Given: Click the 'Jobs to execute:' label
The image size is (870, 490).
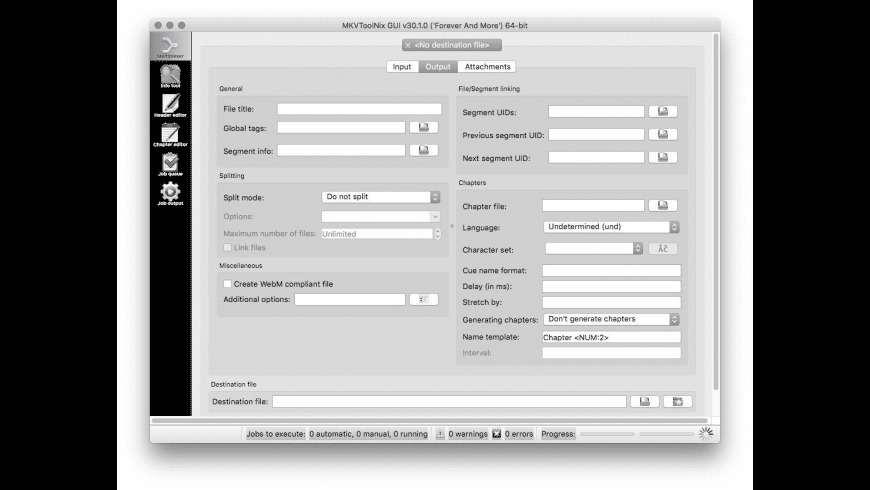Looking at the screenshot, I should coord(276,434).
